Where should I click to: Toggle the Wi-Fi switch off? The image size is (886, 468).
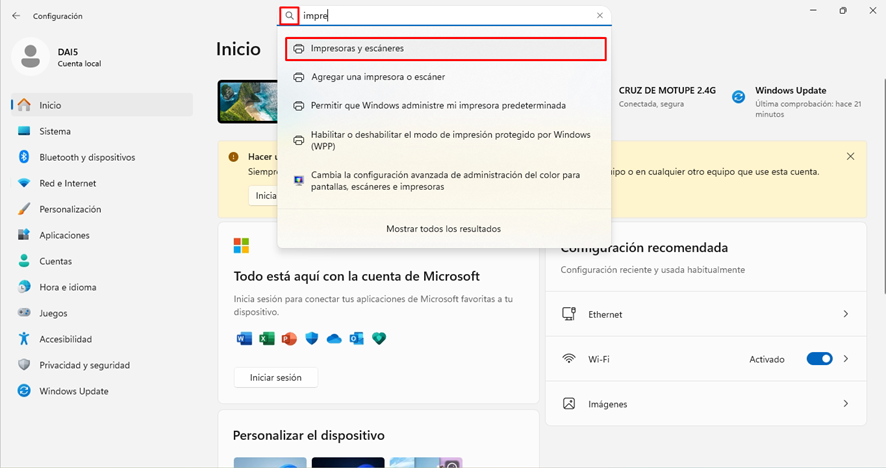(819, 359)
